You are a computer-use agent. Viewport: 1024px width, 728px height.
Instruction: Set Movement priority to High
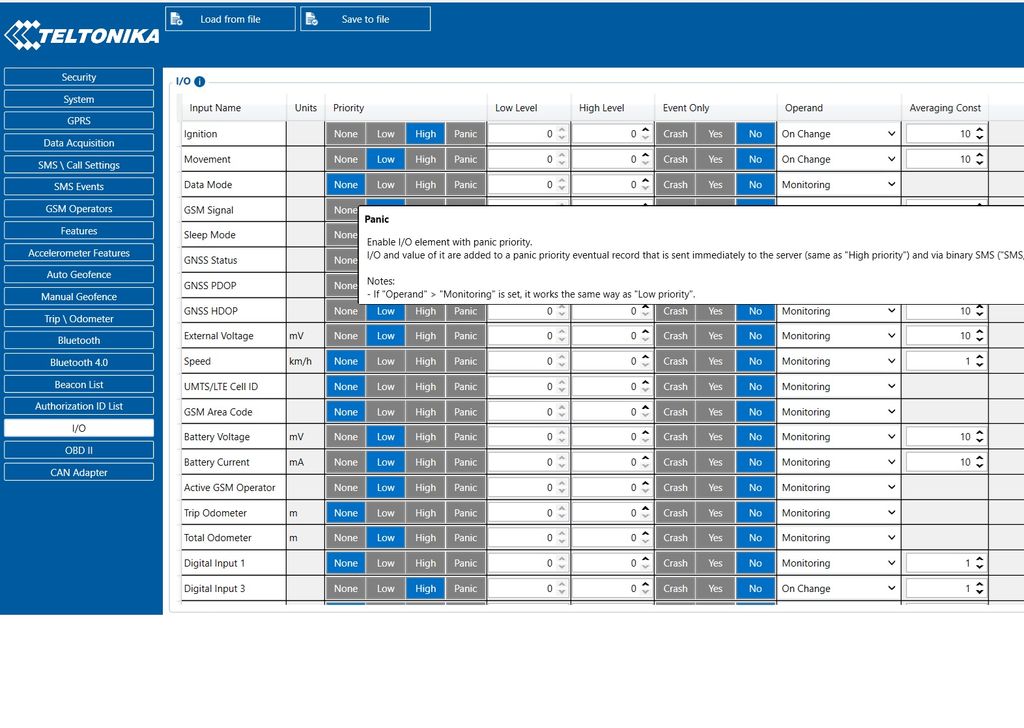pos(425,159)
